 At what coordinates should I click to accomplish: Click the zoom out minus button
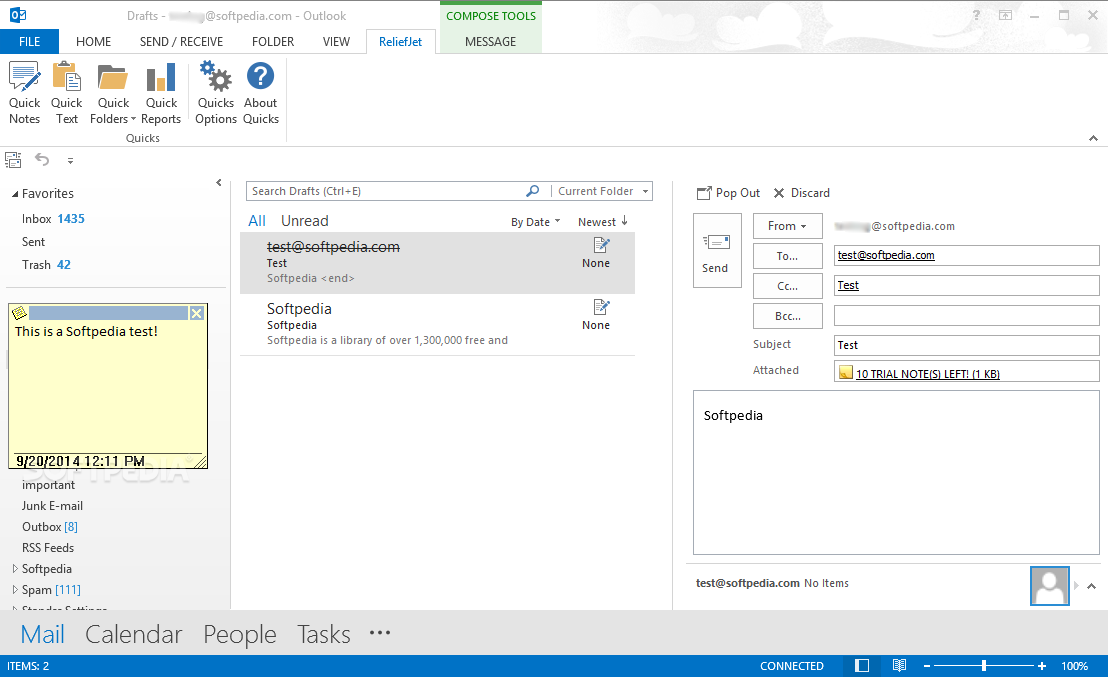(927, 666)
